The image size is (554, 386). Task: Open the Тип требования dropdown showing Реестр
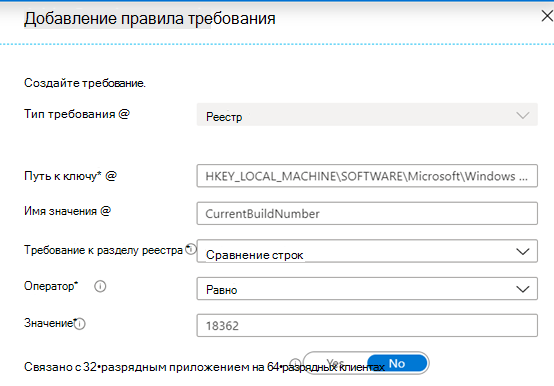click(x=367, y=114)
